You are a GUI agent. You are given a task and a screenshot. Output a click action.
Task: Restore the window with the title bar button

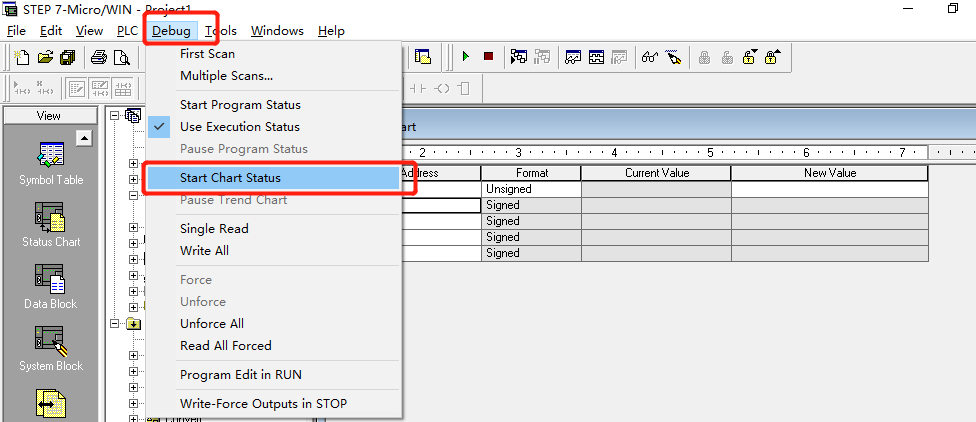[x=952, y=8]
